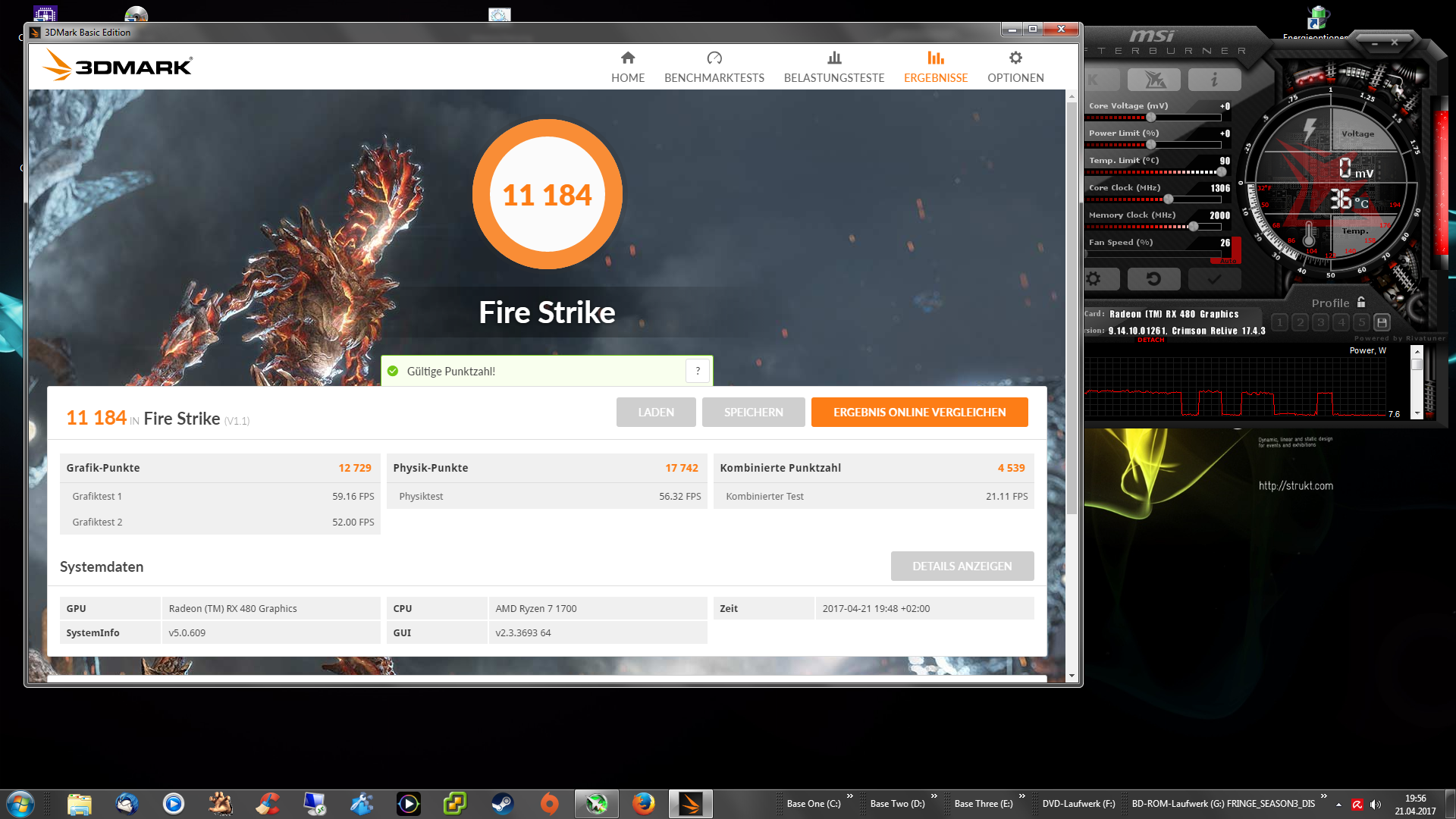This screenshot has height=819, width=1456.
Task: Click the Afterburner Kombustor jet icon
Action: [1153, 80]
